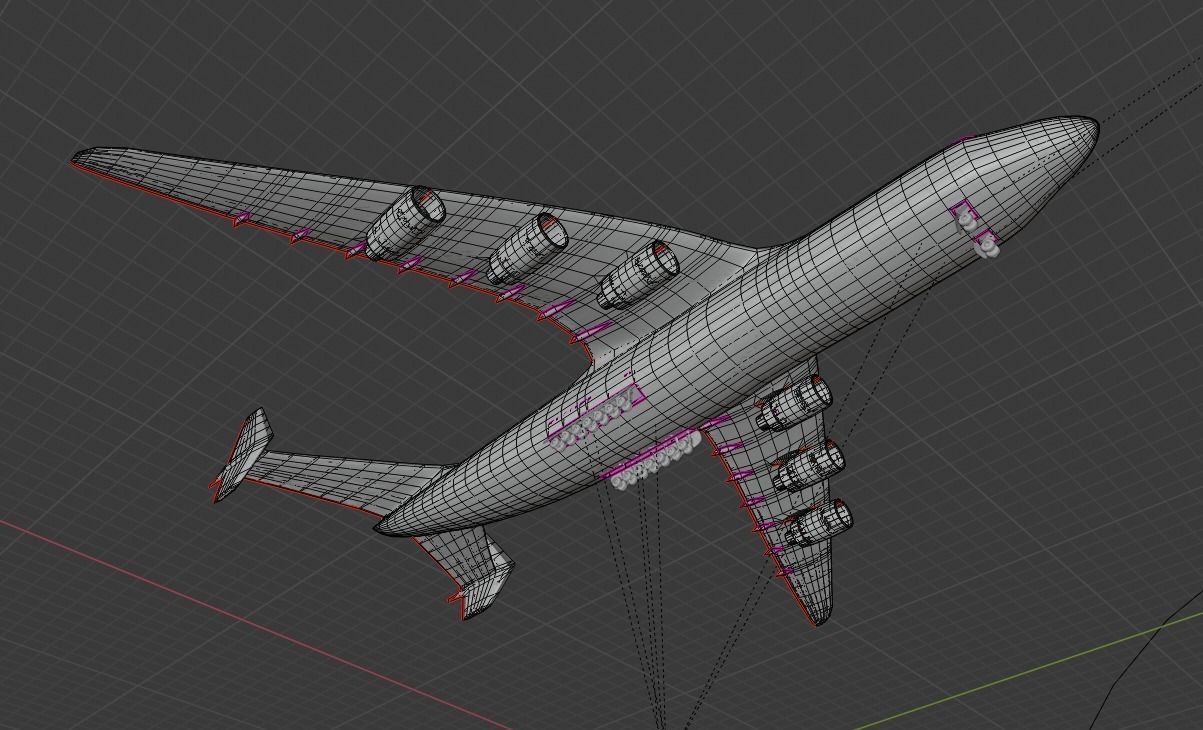The width and height of the screenshot is (1203, 730).
Task: Select the middle engine on lower wing
Action: click(810, 466)
